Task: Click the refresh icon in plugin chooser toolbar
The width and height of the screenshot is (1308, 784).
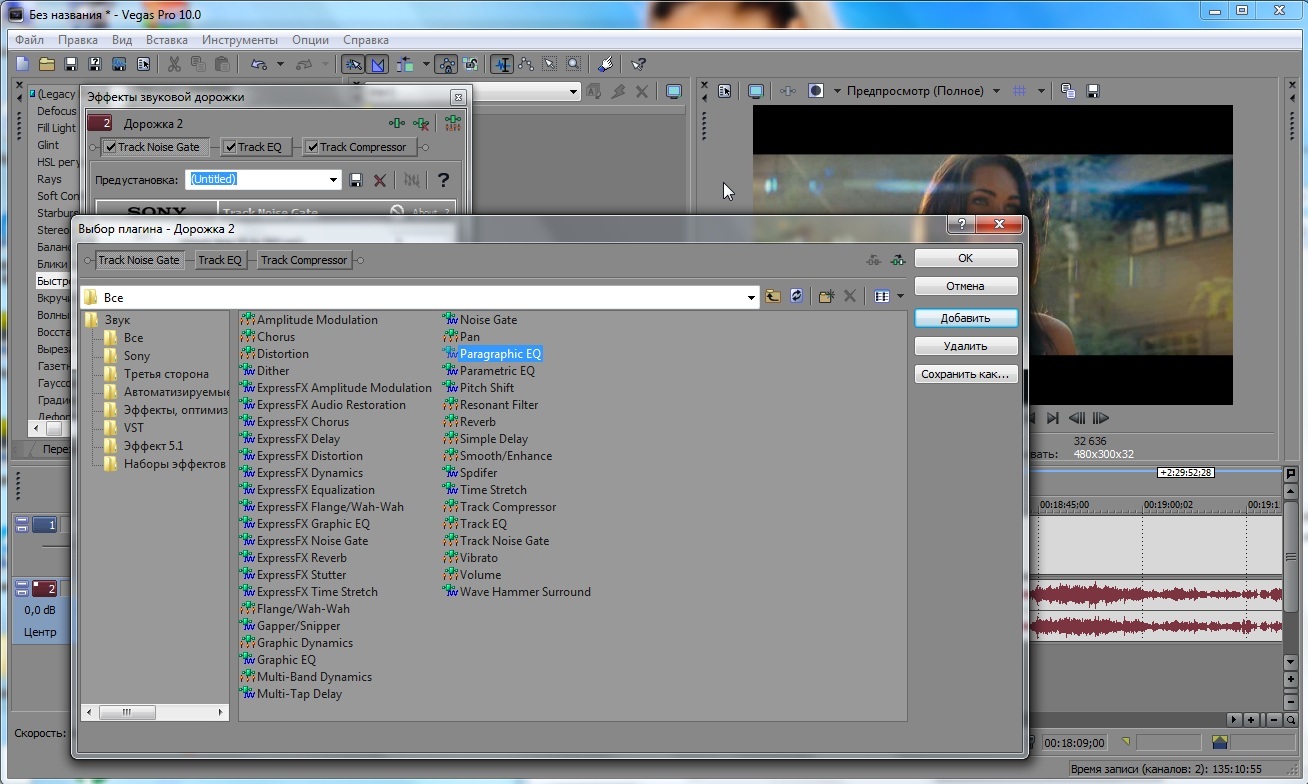Action: [x=797, y=296]
